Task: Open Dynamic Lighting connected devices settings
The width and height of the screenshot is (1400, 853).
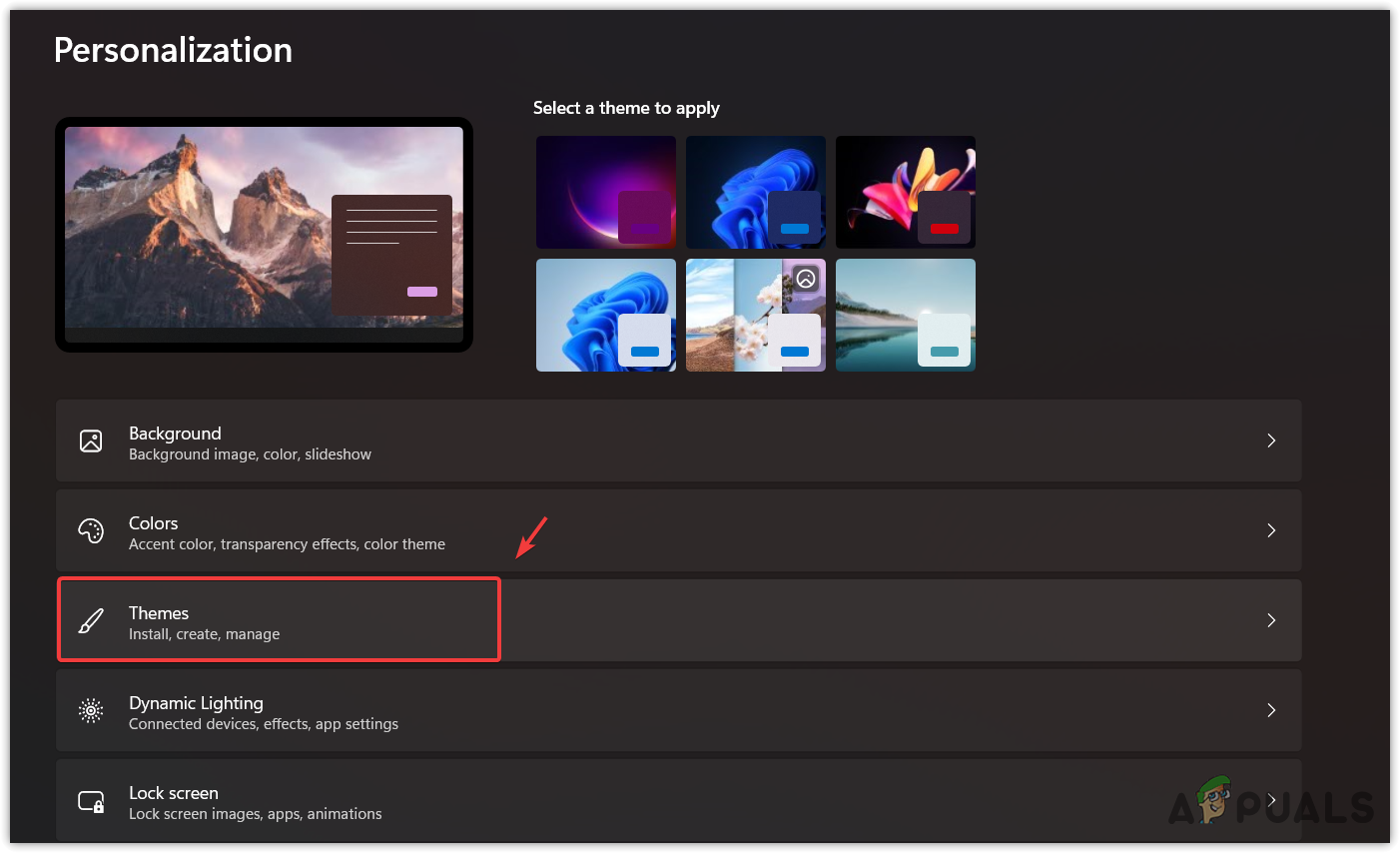Action: point(679,710)
